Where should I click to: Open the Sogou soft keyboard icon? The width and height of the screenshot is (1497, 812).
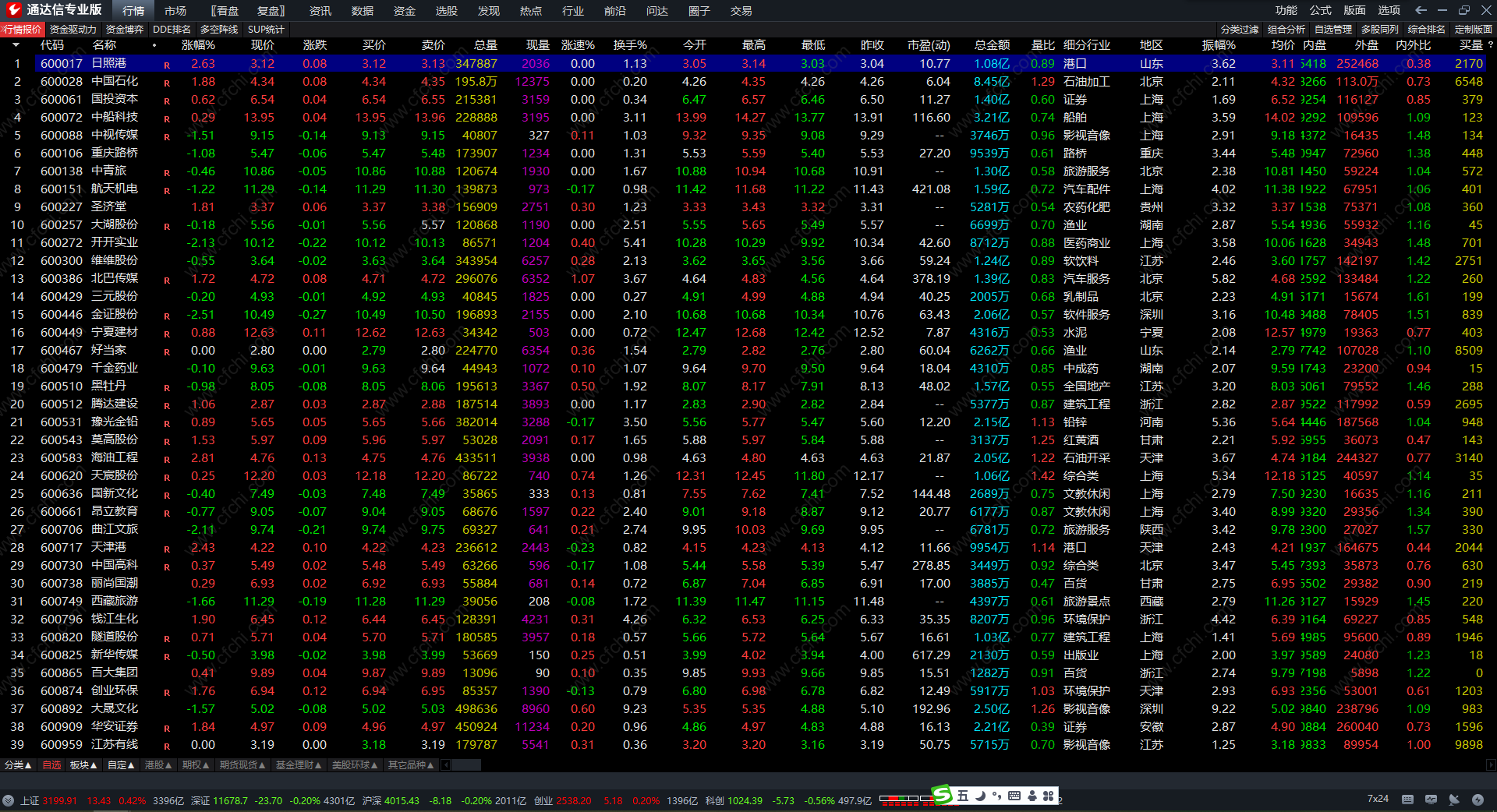point(1014,796)
